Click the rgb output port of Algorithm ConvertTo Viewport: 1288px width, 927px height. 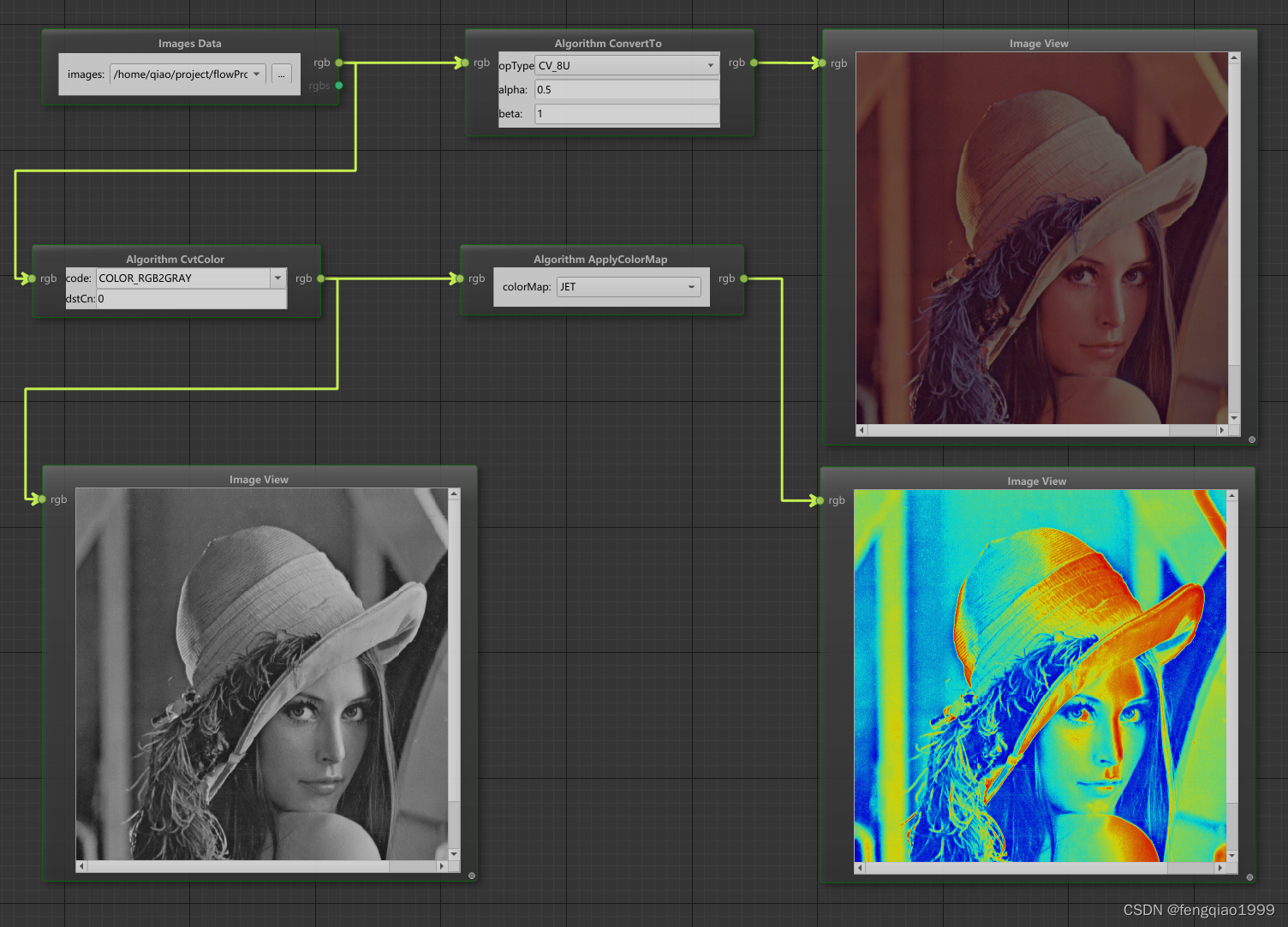coord(754,63)
